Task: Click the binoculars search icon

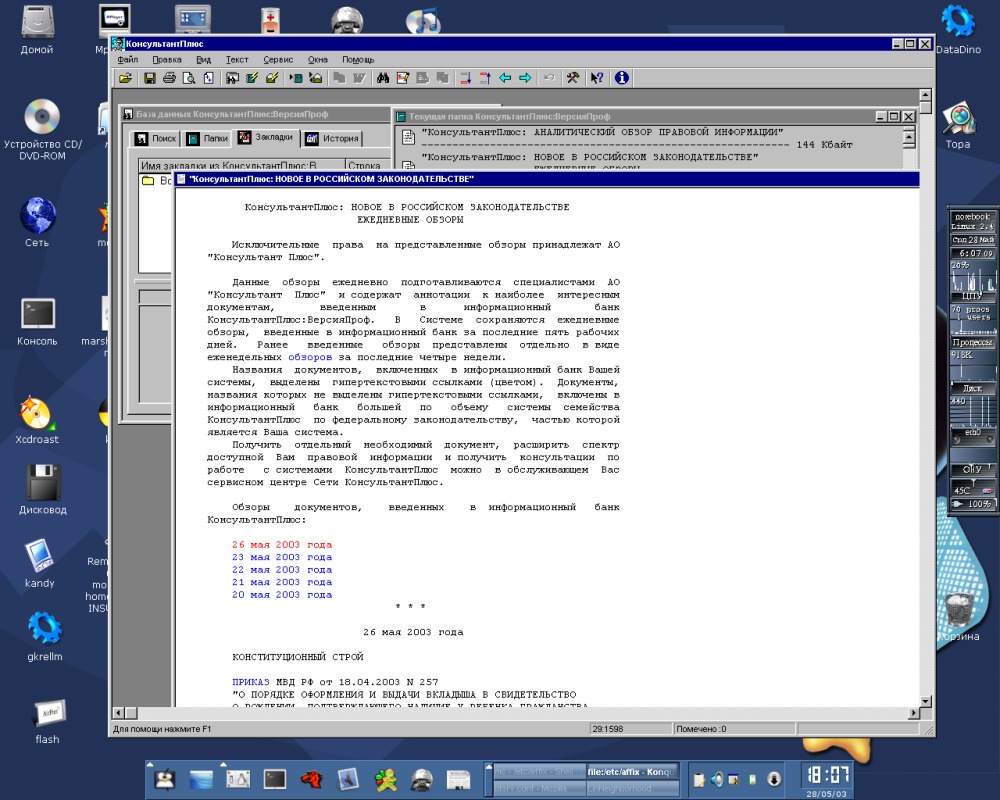Action: tap(383, 78)
